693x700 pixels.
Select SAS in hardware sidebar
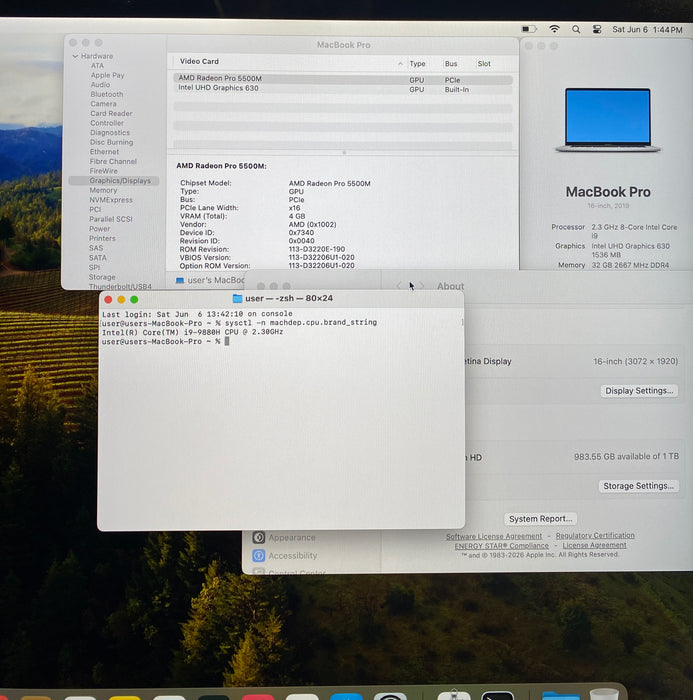pyautogui.click(x=96, y=248)
